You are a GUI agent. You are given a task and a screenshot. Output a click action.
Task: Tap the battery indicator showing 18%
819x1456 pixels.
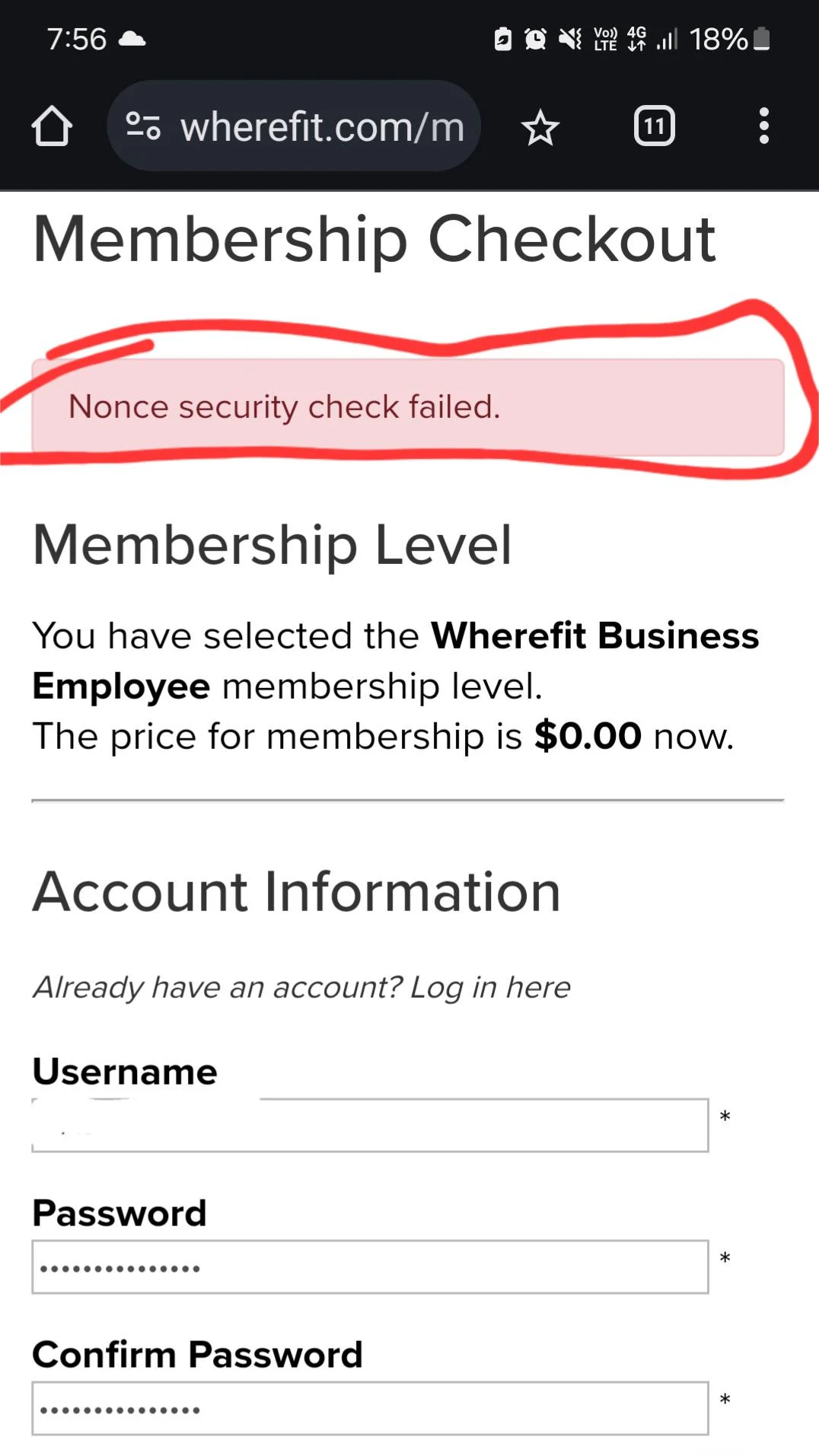pos(722,39)
